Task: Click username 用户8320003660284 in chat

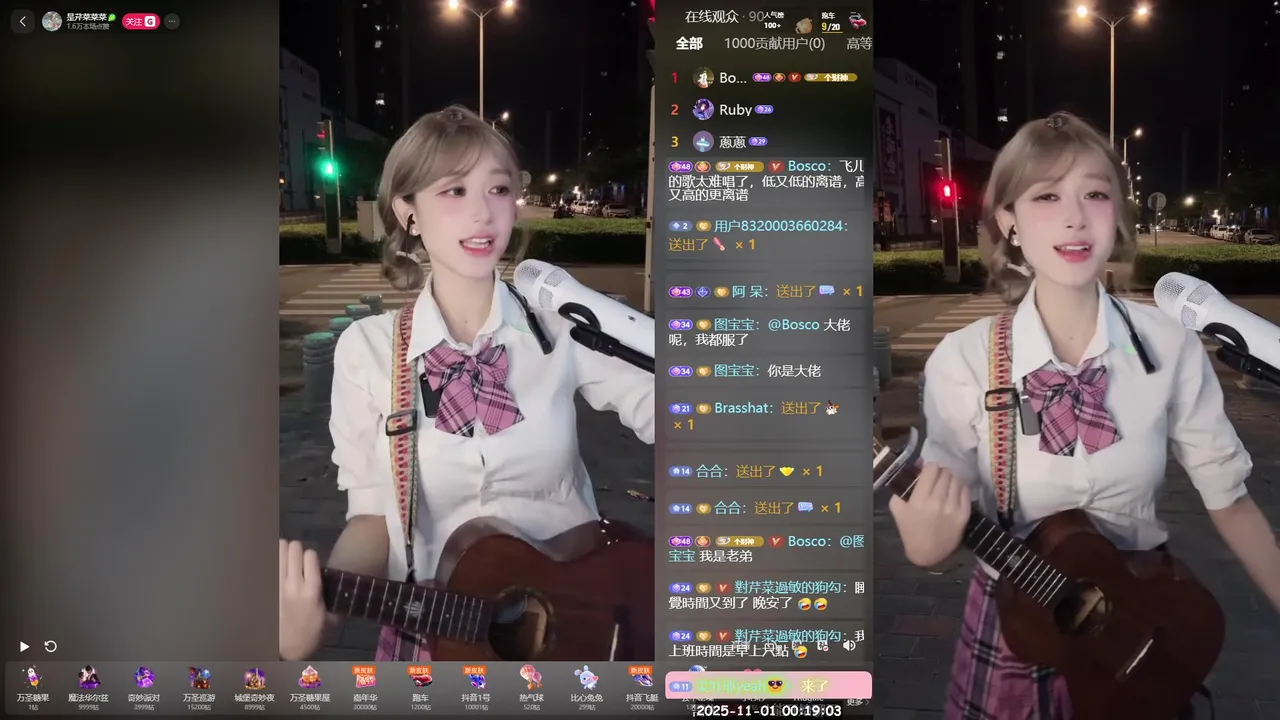Action: click(x=780, y=226)
